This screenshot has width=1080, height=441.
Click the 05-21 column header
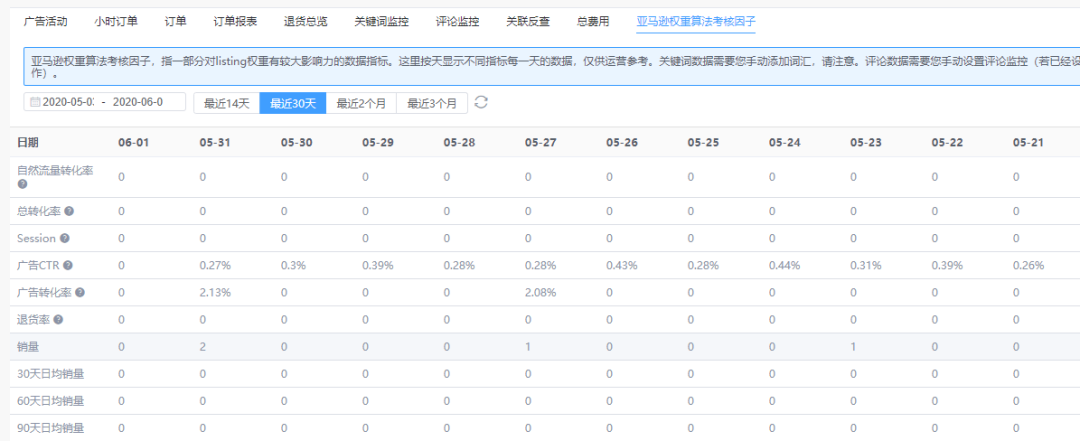[1028, 143]
